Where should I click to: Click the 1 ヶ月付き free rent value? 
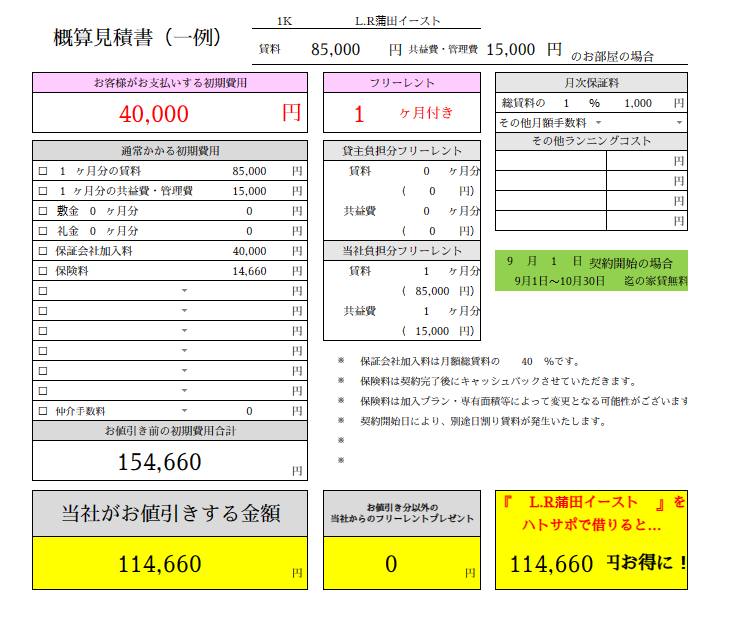[x=403, y=113]
